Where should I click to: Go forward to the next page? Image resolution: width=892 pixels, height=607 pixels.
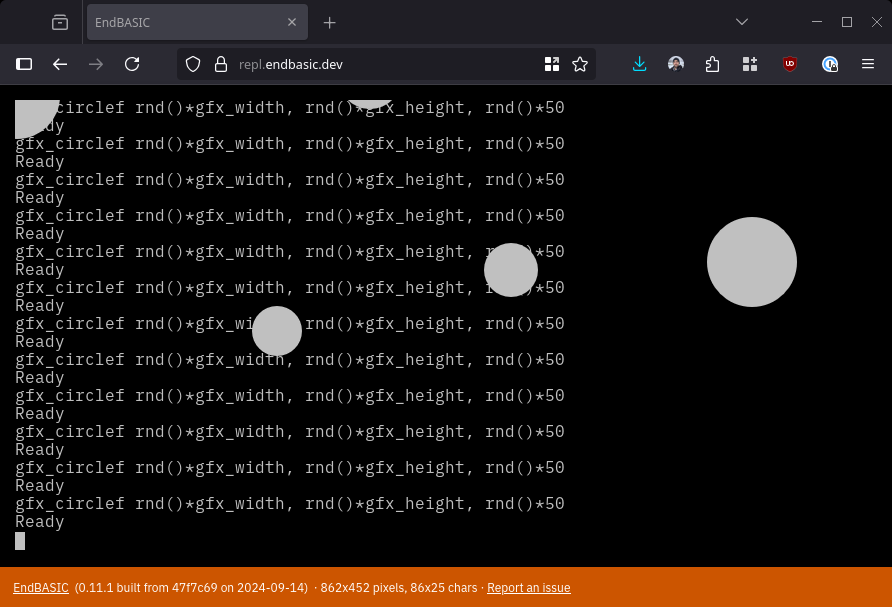(96, 64)
